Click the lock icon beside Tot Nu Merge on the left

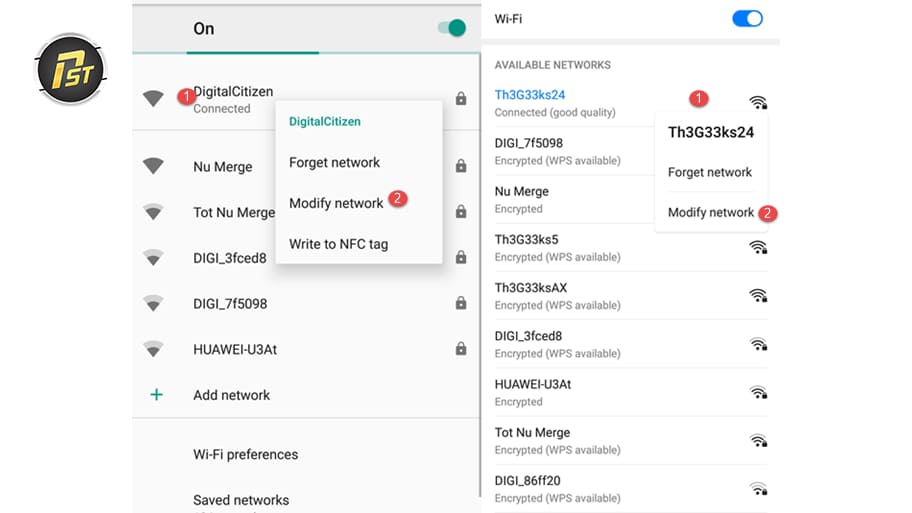pyautogui.click(x=461, y=211)
